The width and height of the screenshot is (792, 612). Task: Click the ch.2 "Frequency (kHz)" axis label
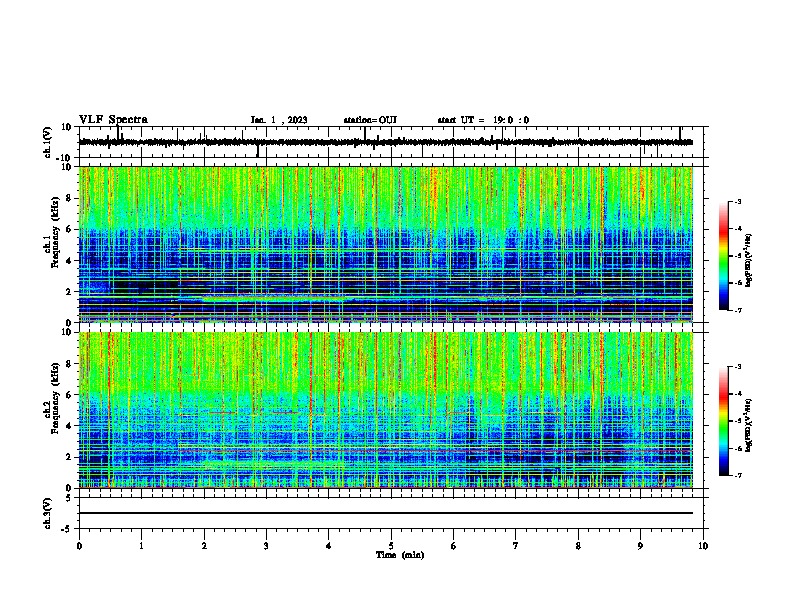(x=55, y=400)
